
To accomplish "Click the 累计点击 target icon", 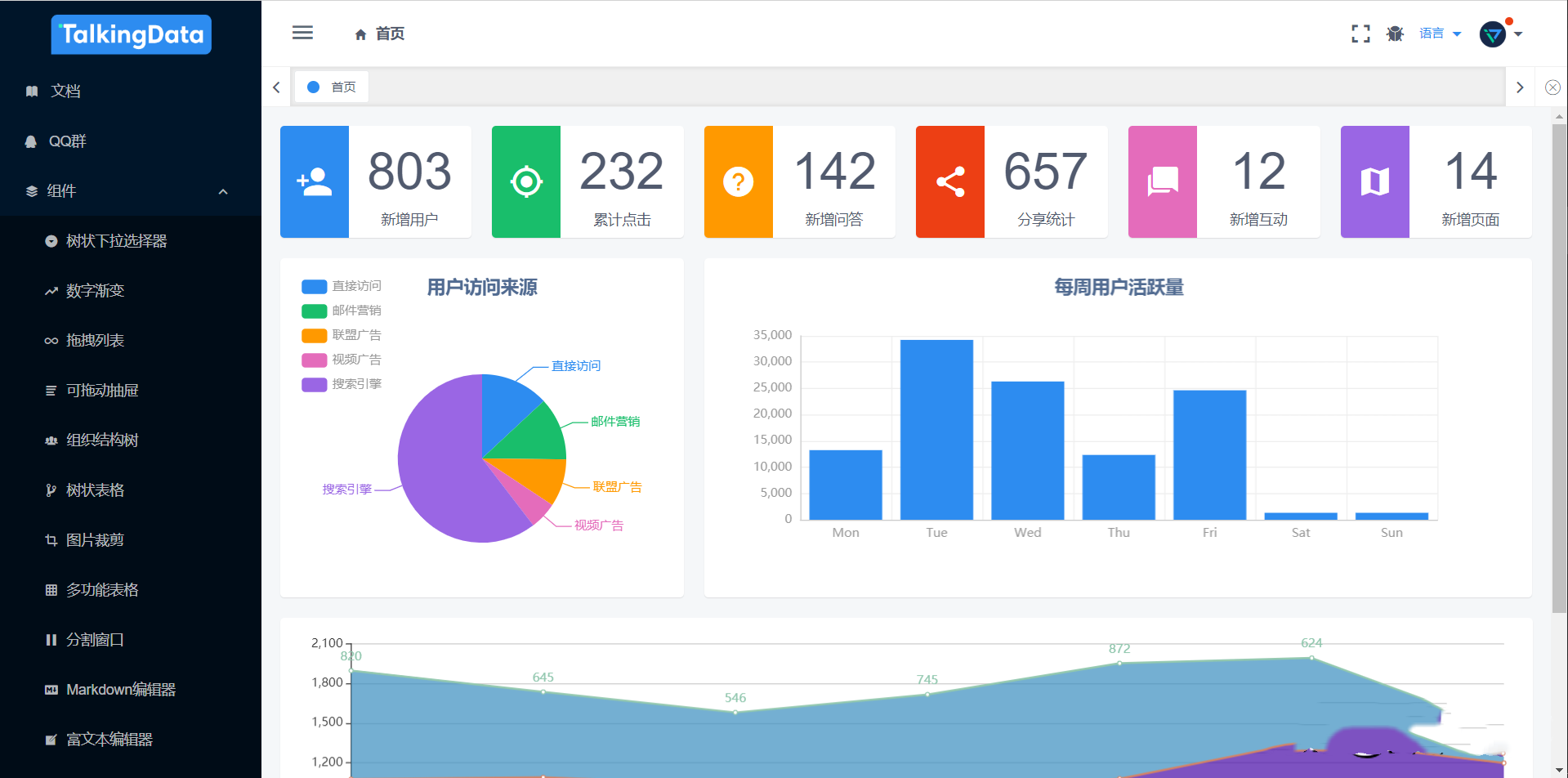I will click(526, 181).
